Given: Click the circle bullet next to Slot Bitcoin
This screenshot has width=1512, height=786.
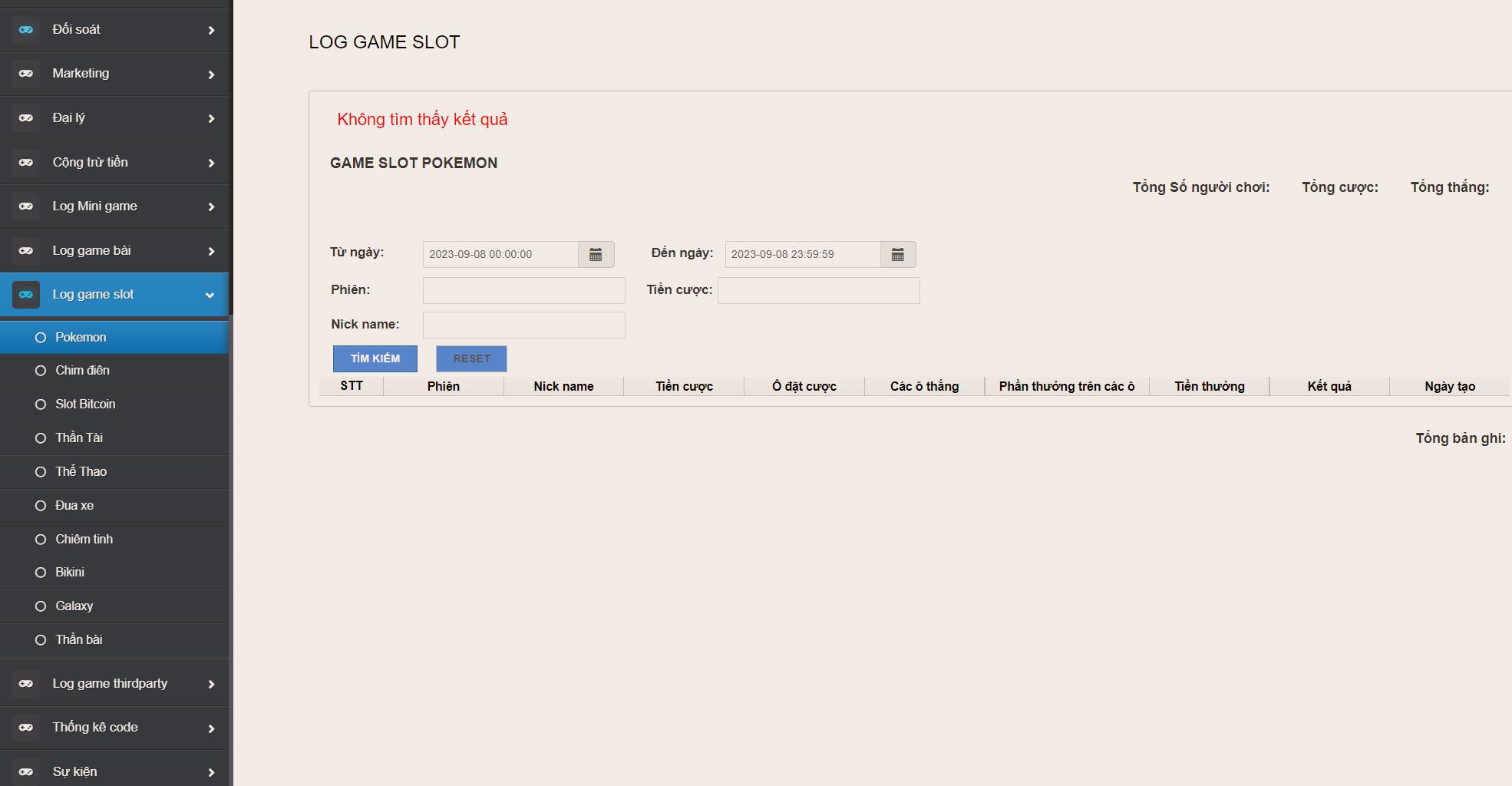Looking at the screenshot, I should coord(41,405).
